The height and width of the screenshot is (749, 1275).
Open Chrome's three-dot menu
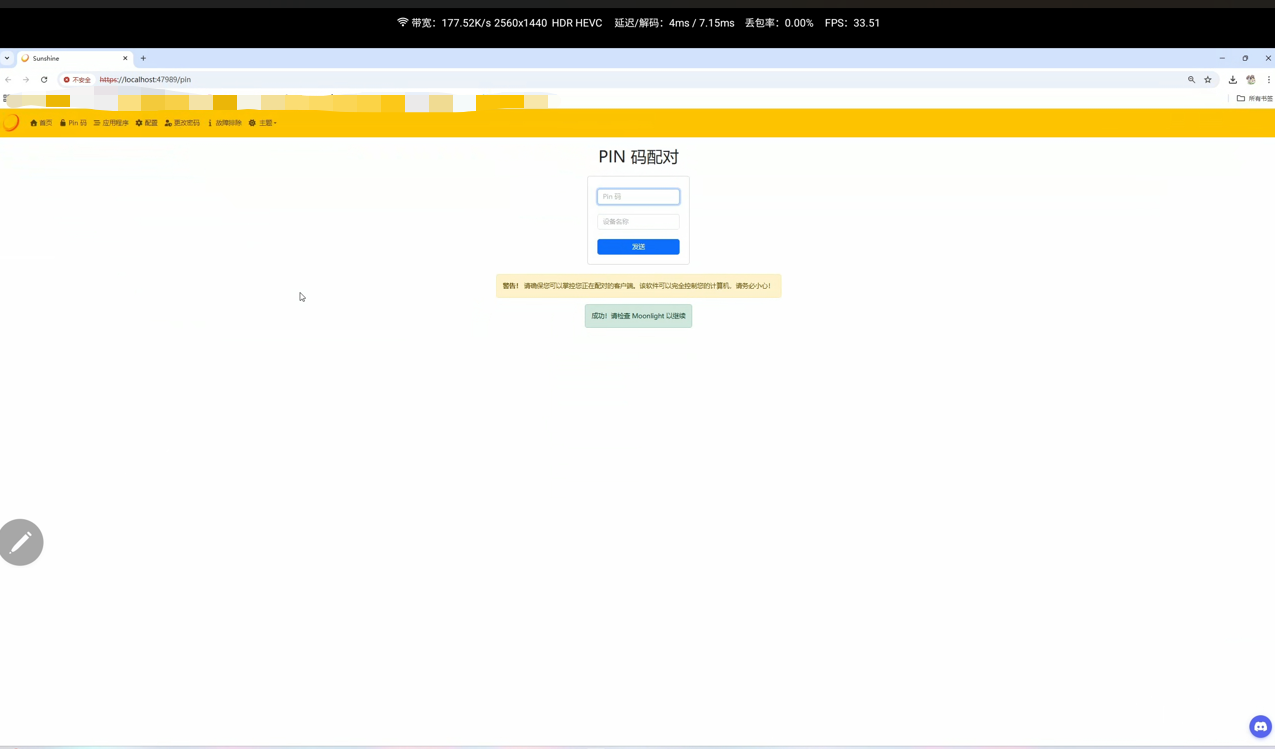click(1268, 80)
